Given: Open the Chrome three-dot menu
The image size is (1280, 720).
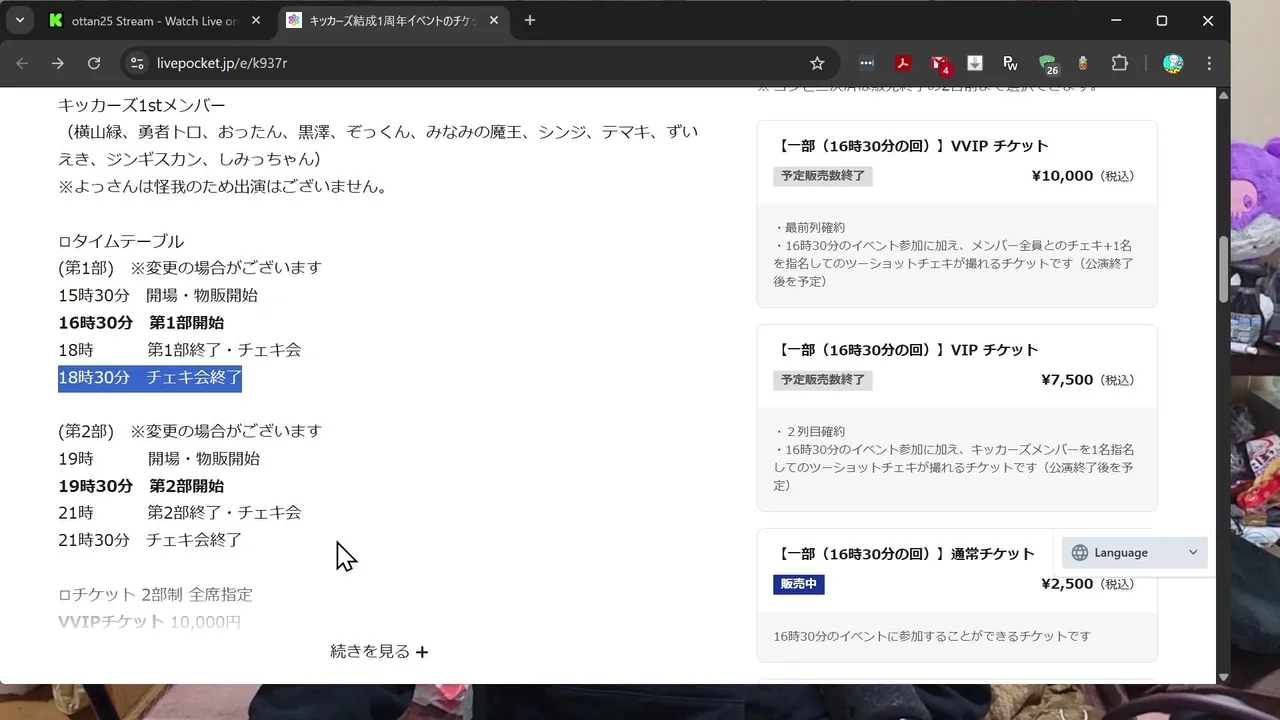Looking at the screenshot, I should point(1209,63).
